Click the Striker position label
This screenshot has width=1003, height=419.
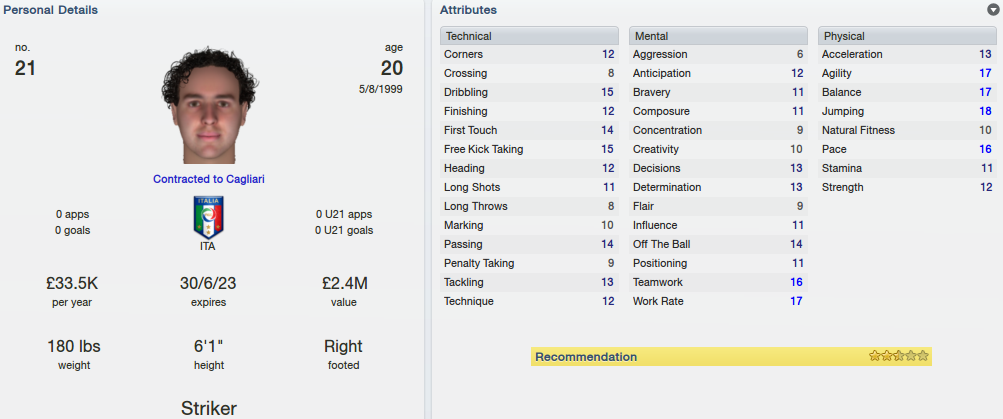click(x=209, y=408)
